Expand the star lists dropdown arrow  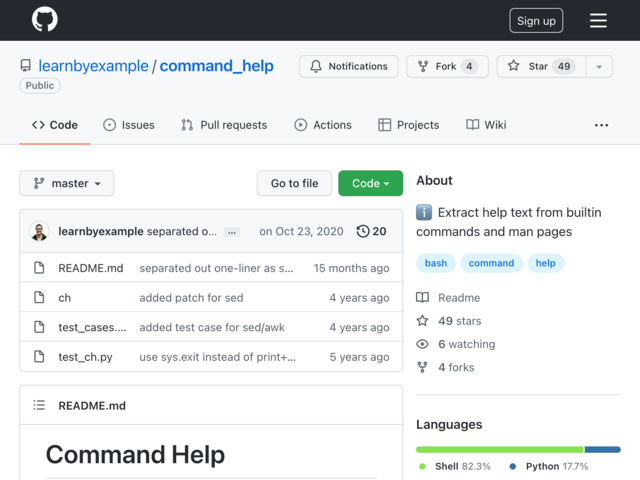pyautogui.click(x=599, y=66)
